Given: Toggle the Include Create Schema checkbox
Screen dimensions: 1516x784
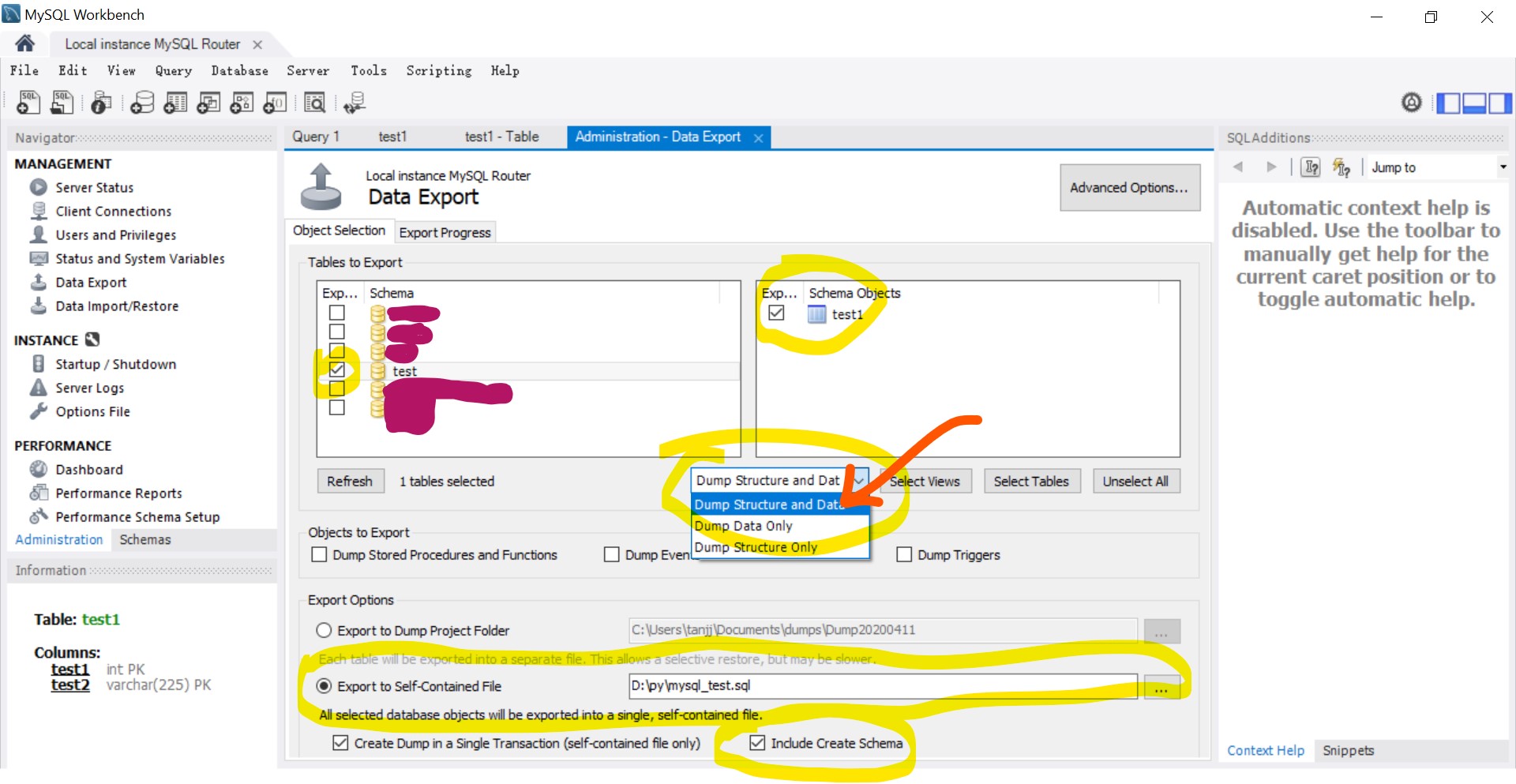Looking at the screenshot, I should point(757,743).
